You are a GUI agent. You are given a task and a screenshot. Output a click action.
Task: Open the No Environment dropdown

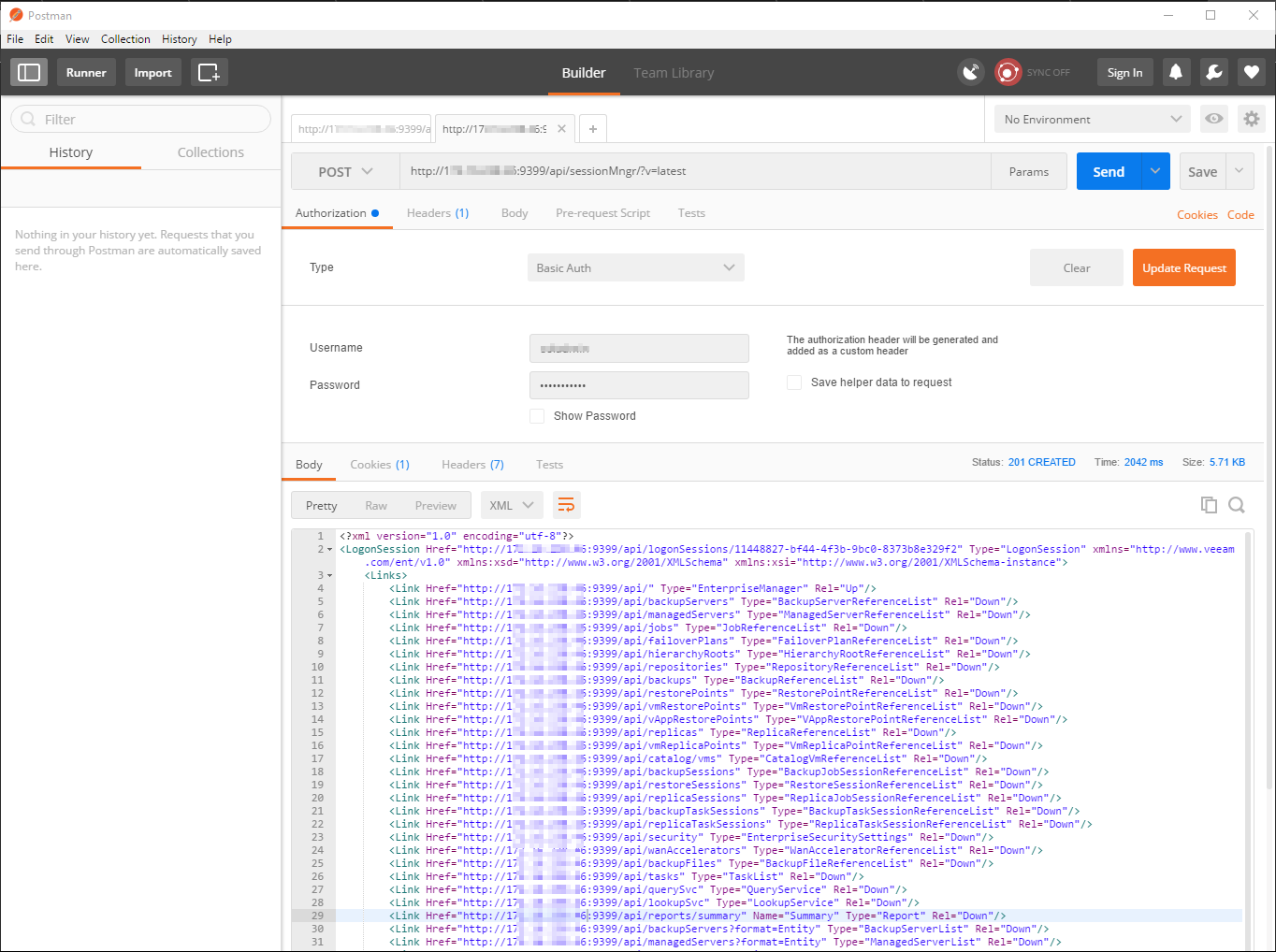pos(1093,119)
